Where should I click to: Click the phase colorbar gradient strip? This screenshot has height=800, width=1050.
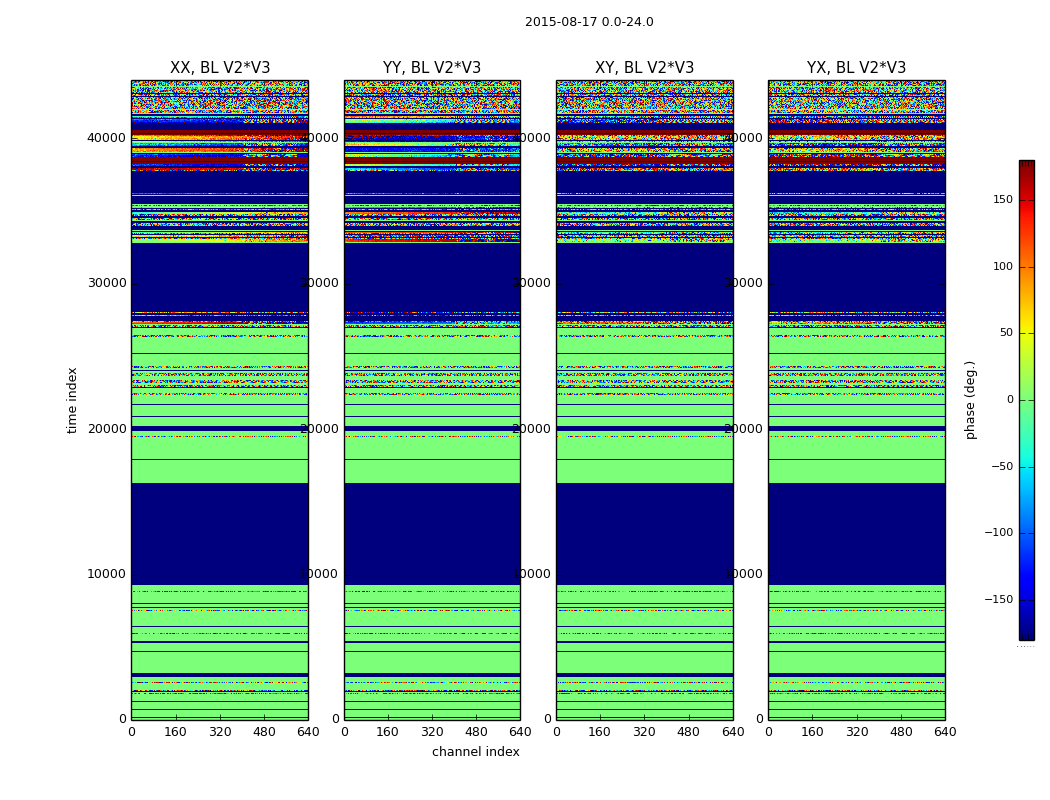coord(1026,400)
